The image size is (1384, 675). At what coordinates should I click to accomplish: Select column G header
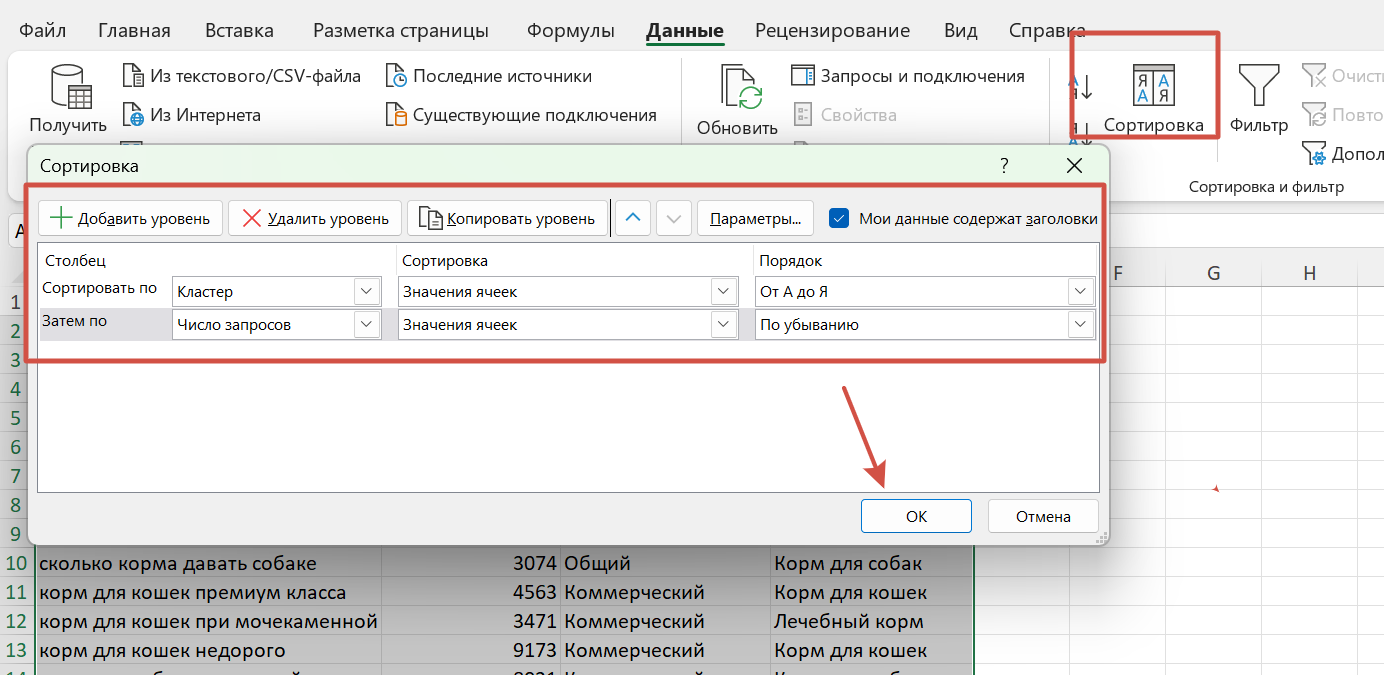pos(1213,273)
